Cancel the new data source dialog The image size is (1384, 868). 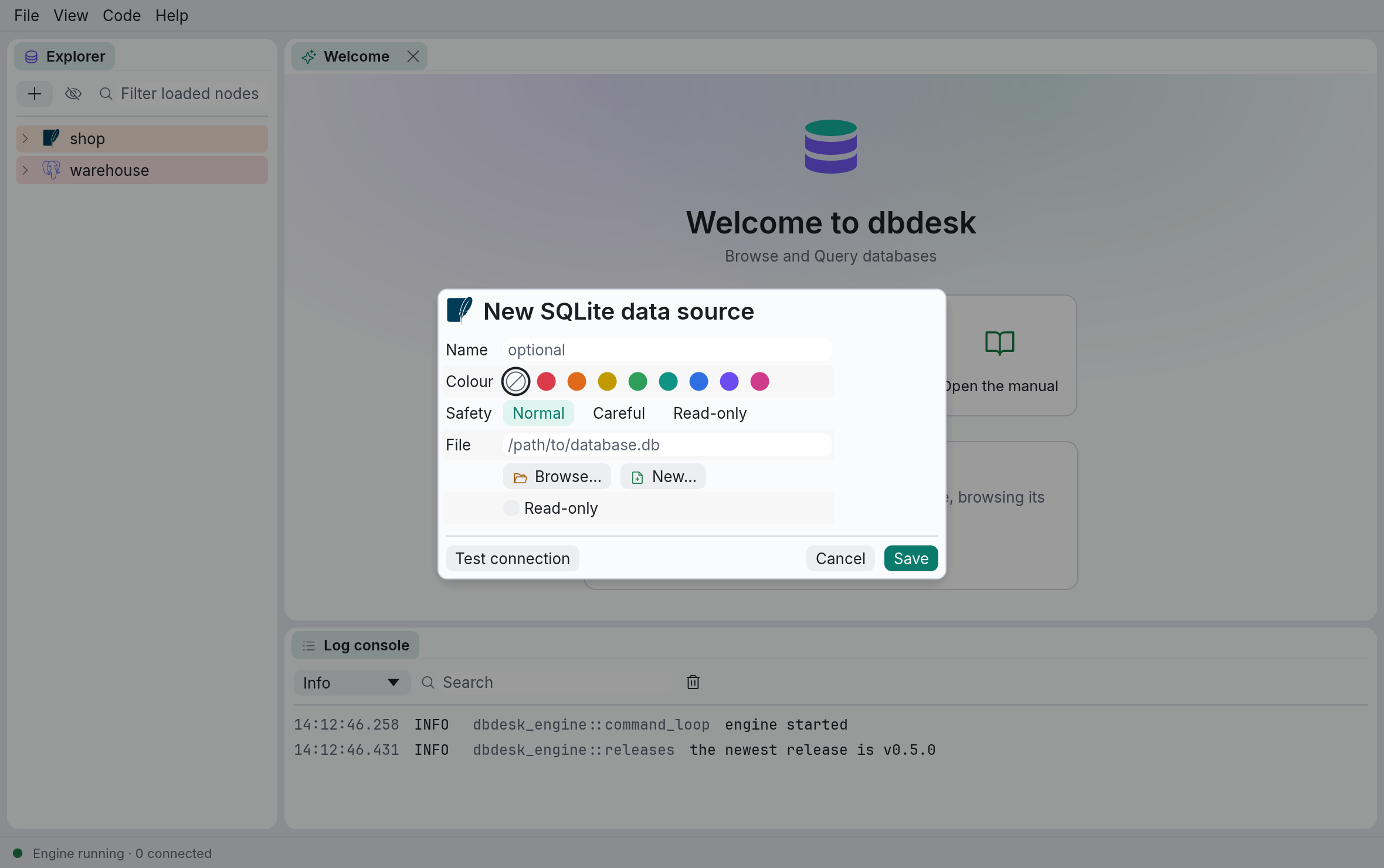(x=840, y=558)
